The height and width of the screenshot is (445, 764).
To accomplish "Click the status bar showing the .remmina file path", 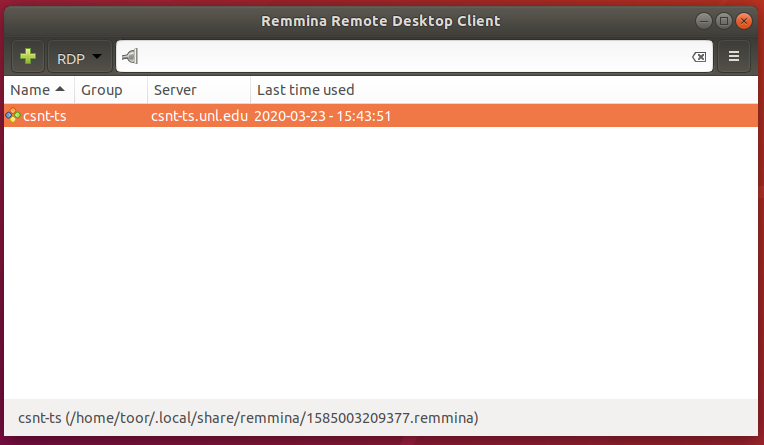I will pos(248,416).
